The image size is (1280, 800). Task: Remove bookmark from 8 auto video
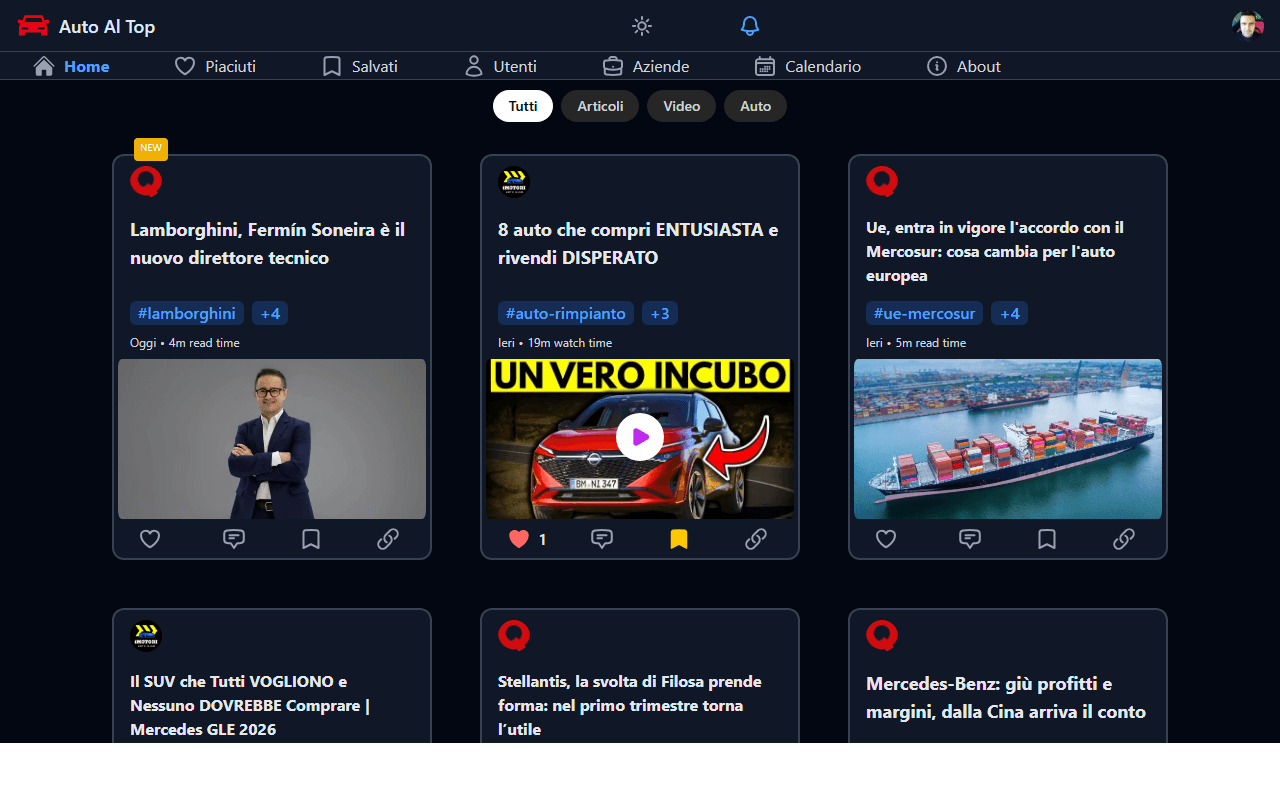[679, 539]
